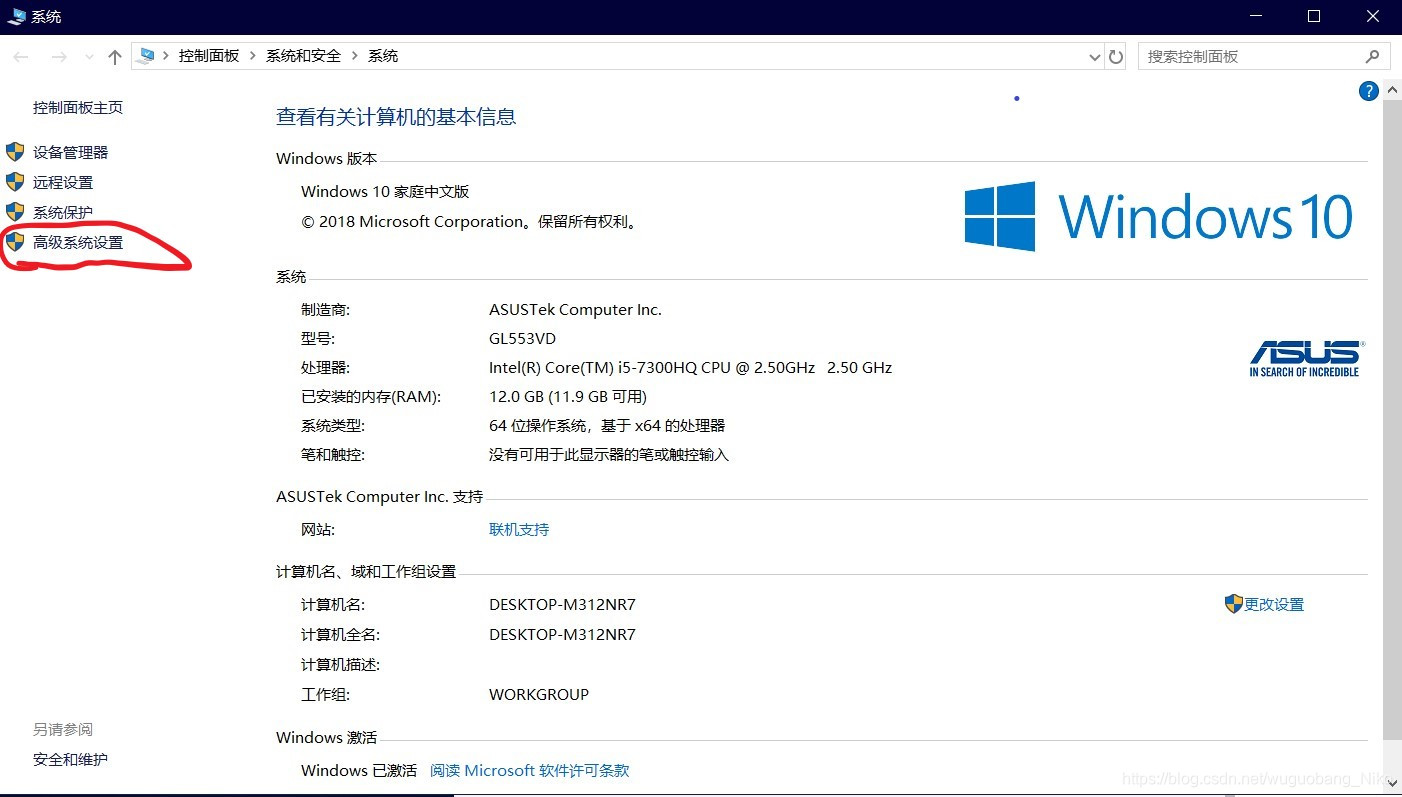
Task: Click the text Windows 10 家庭中文版
Action: [x=385, y=191]
